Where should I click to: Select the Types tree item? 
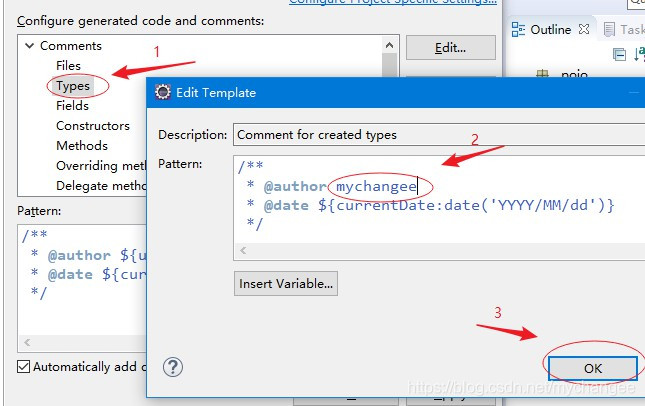[x=73, y=86]
